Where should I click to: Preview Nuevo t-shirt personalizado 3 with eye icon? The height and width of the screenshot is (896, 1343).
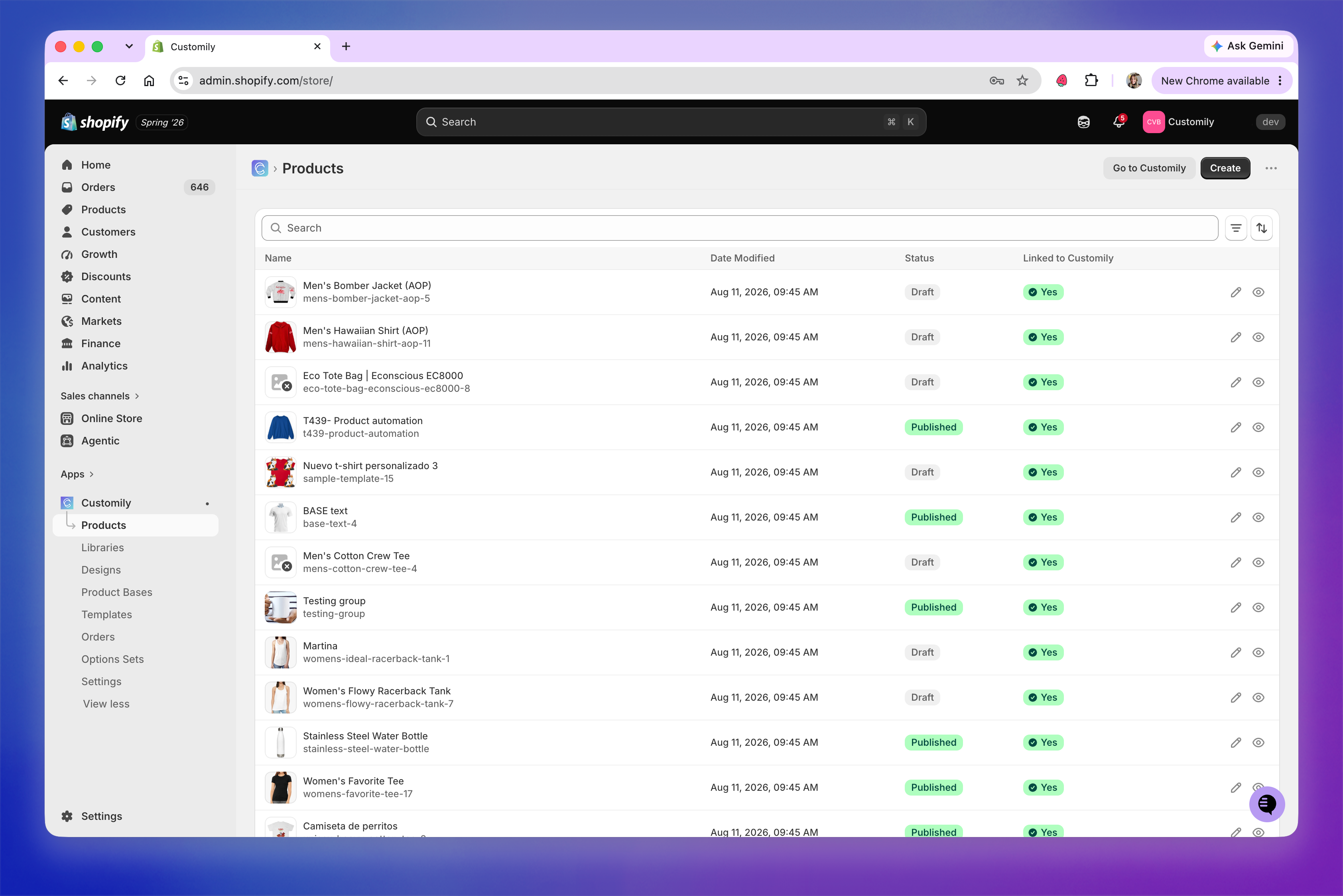click(1258, 473)
